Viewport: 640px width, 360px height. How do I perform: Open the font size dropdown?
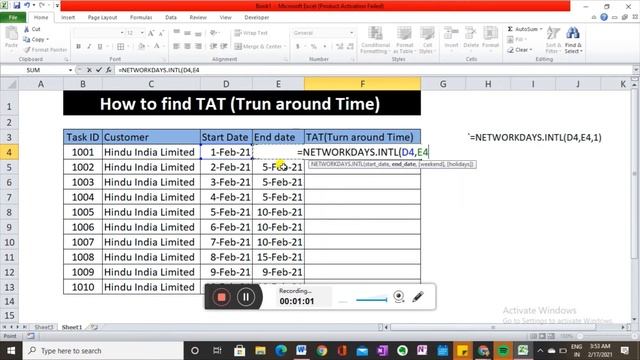pos(142,33)
